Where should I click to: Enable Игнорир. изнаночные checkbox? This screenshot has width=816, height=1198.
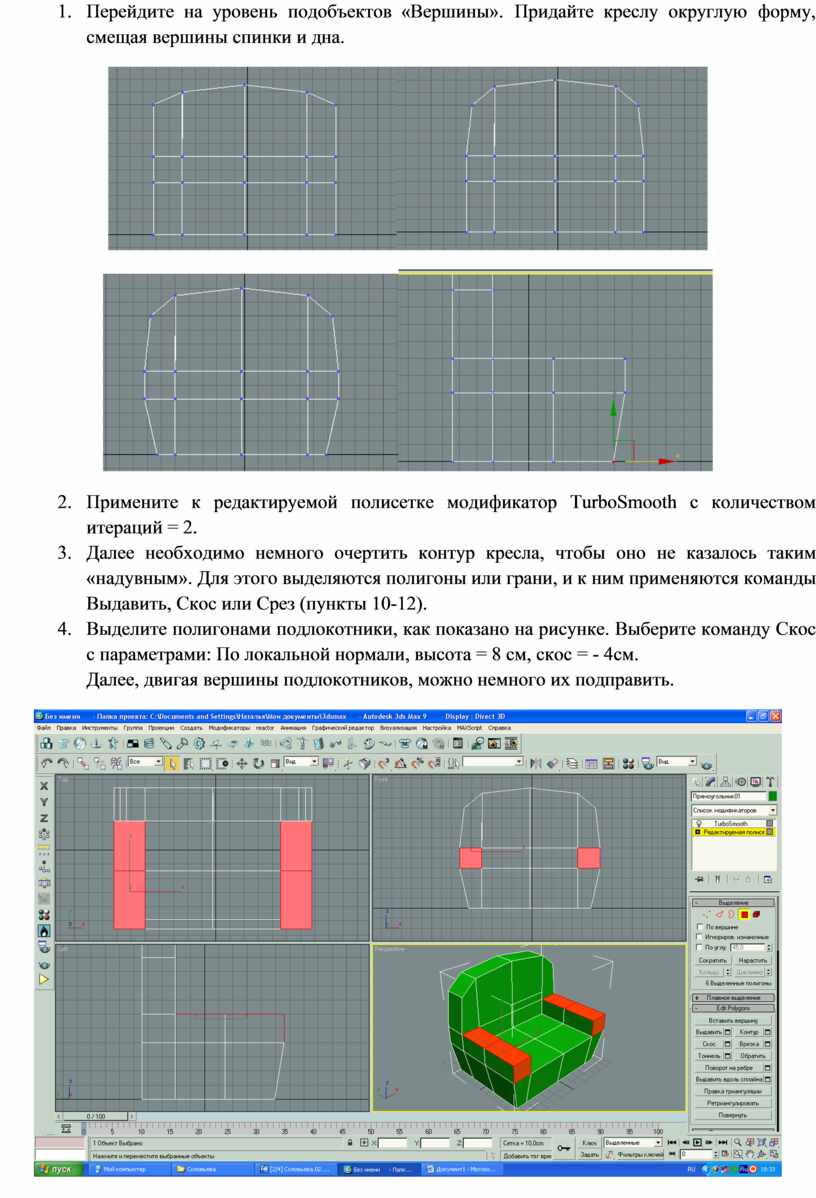pyautogui.click(x=700, y=937)
